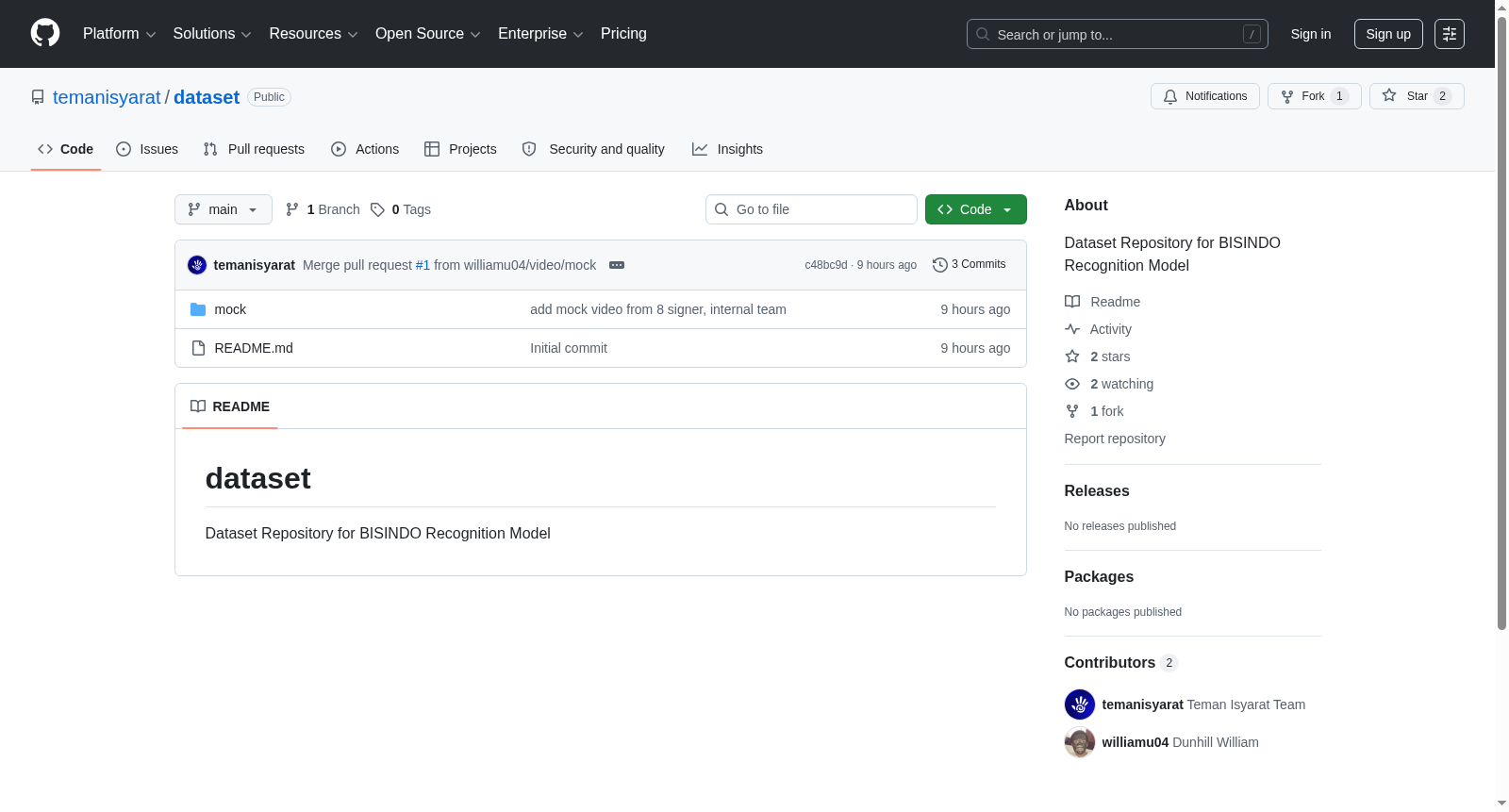
Task: Click the tag icon beside 0 Tags
Action: [377, 209]
